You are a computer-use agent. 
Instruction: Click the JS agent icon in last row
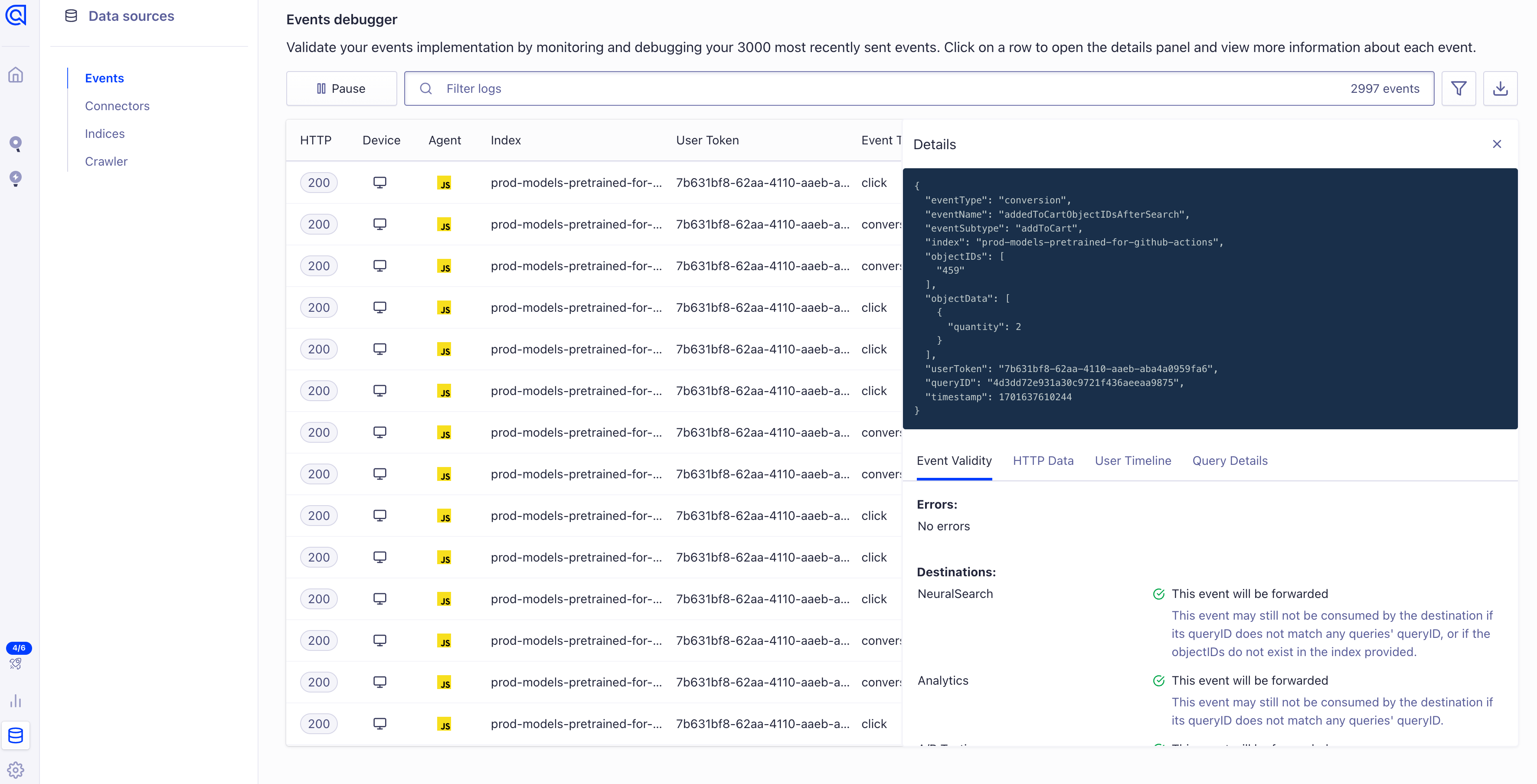pos(444,724)
